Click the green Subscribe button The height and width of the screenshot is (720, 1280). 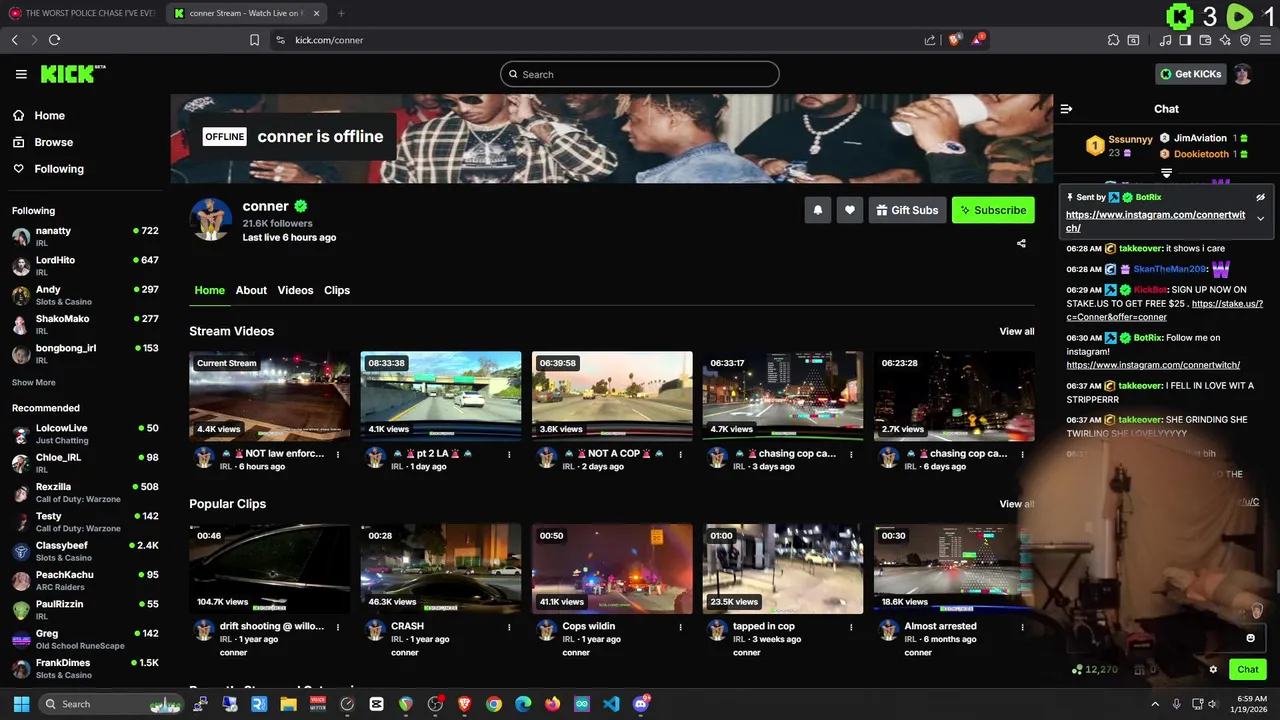pos(993,210)
